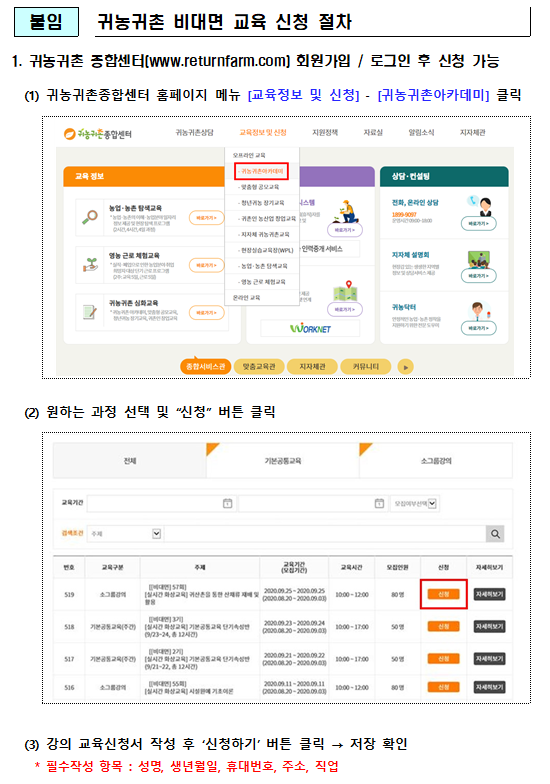Open the 지원정책 menu item
Image resolution: width=550 pixels, height=784 pixels.
click(325, 132)
